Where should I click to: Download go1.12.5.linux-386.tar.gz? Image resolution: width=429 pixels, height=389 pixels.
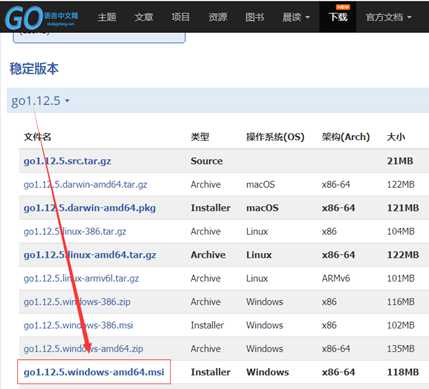click(x=75, y=231)
